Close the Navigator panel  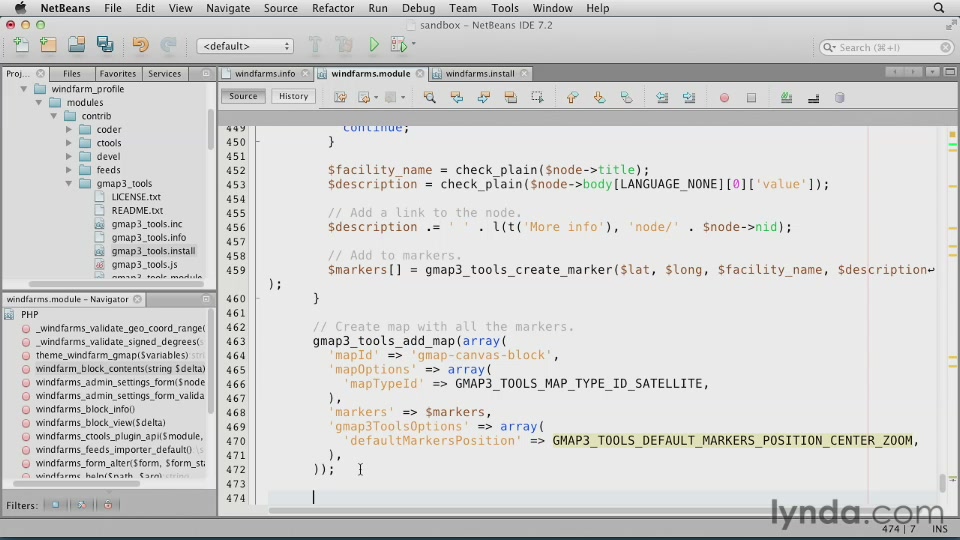tap(138, 299)
